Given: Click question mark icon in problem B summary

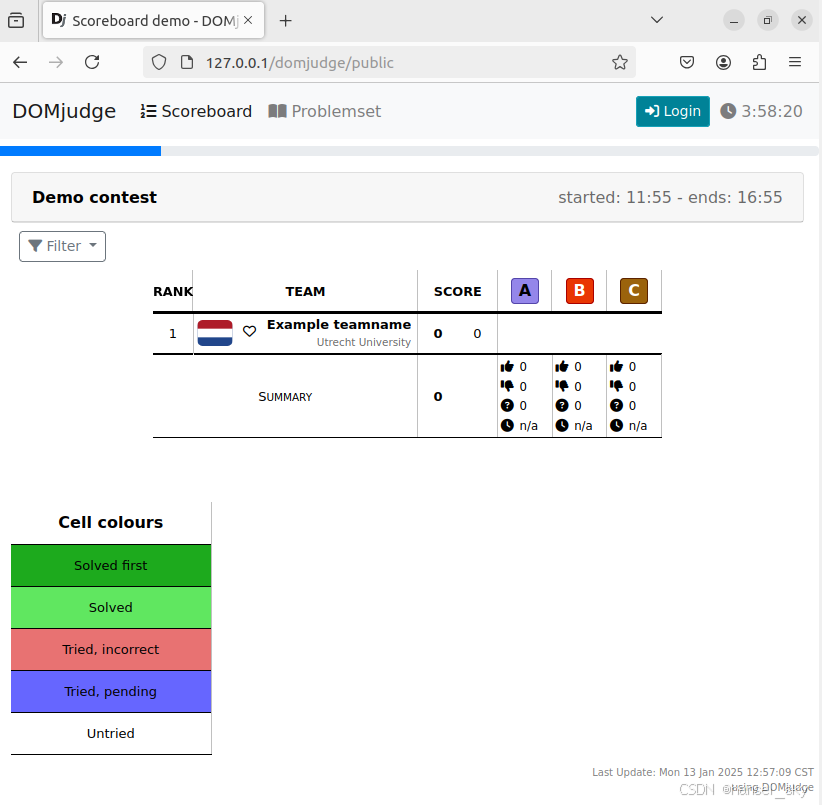Looking at the screenshot, I should (562, 405).
